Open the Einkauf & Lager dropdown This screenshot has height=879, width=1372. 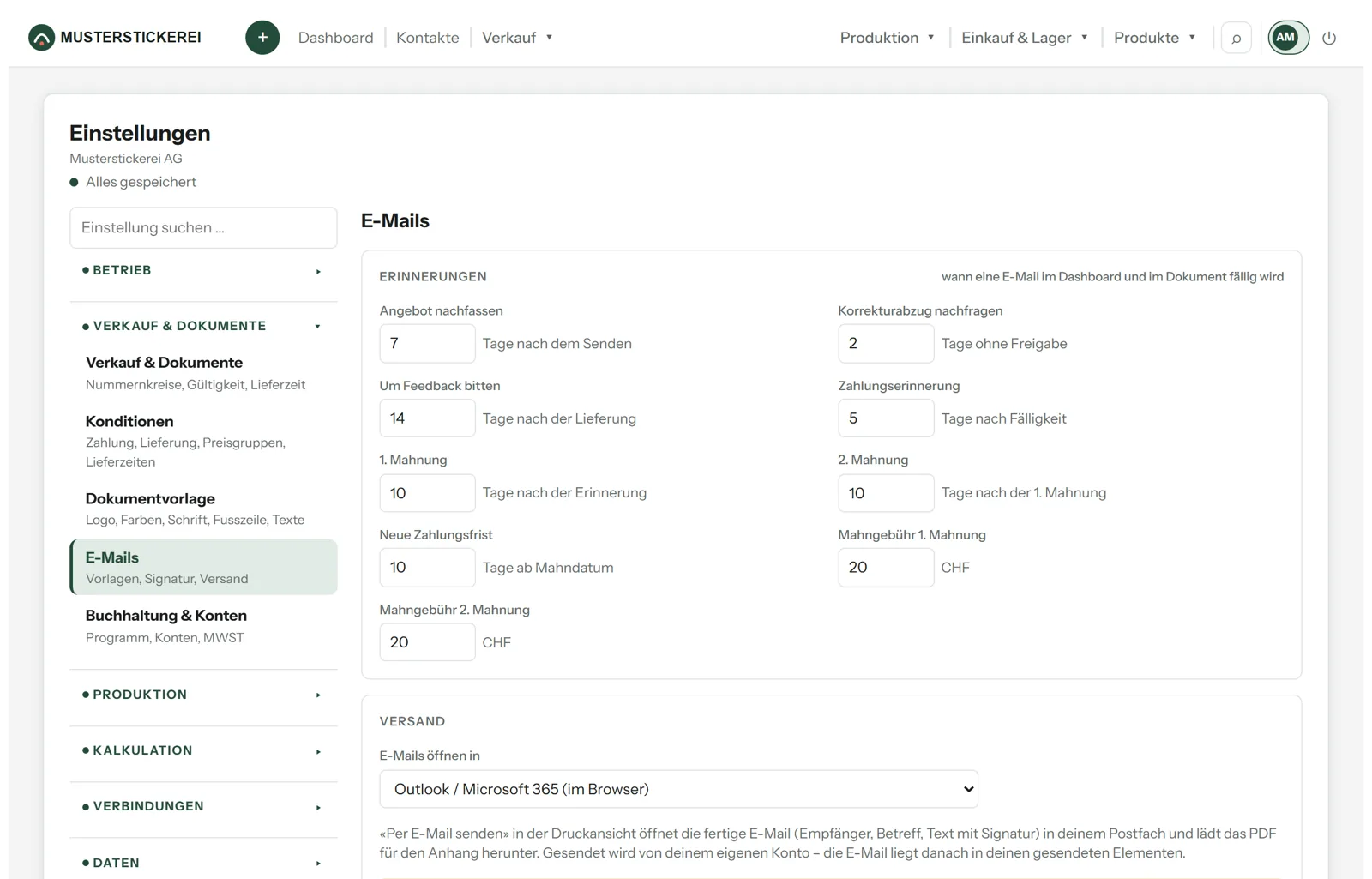click(x=1025, y=38)
